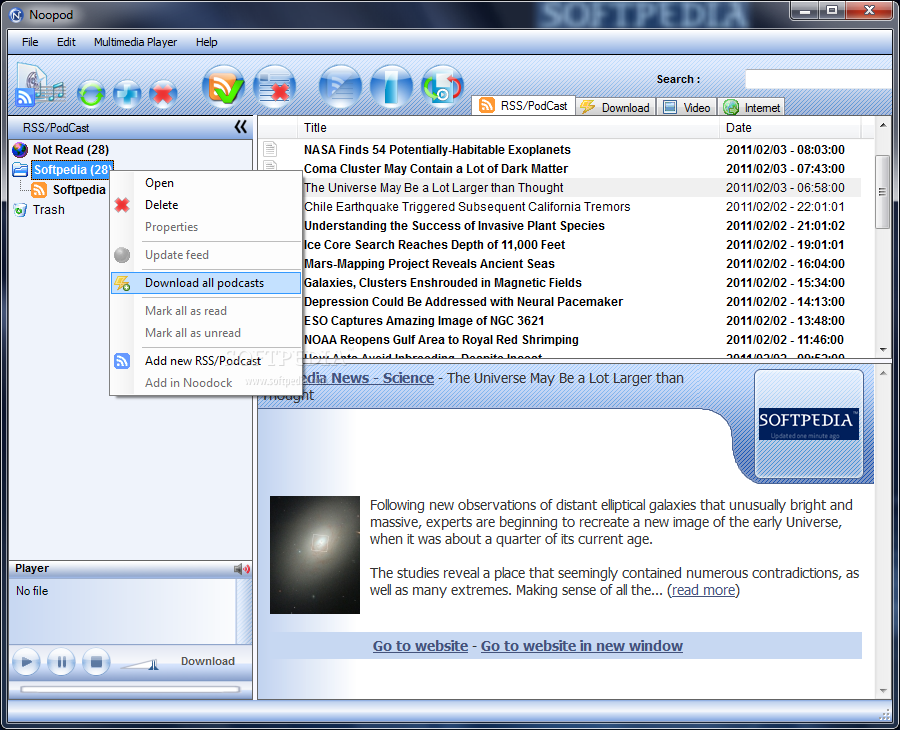Viewport: 900px width, 730px height.
Task: Adjust the player volume slider
Action: click(x=141, y=664)
